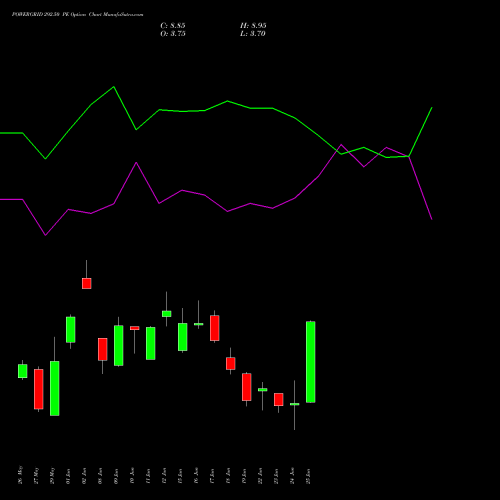Viewport: 500px width, 500px height.
Task: Click the tall green candle above 25 Jun
Action: pyautogui.click(x=311, y=362)
